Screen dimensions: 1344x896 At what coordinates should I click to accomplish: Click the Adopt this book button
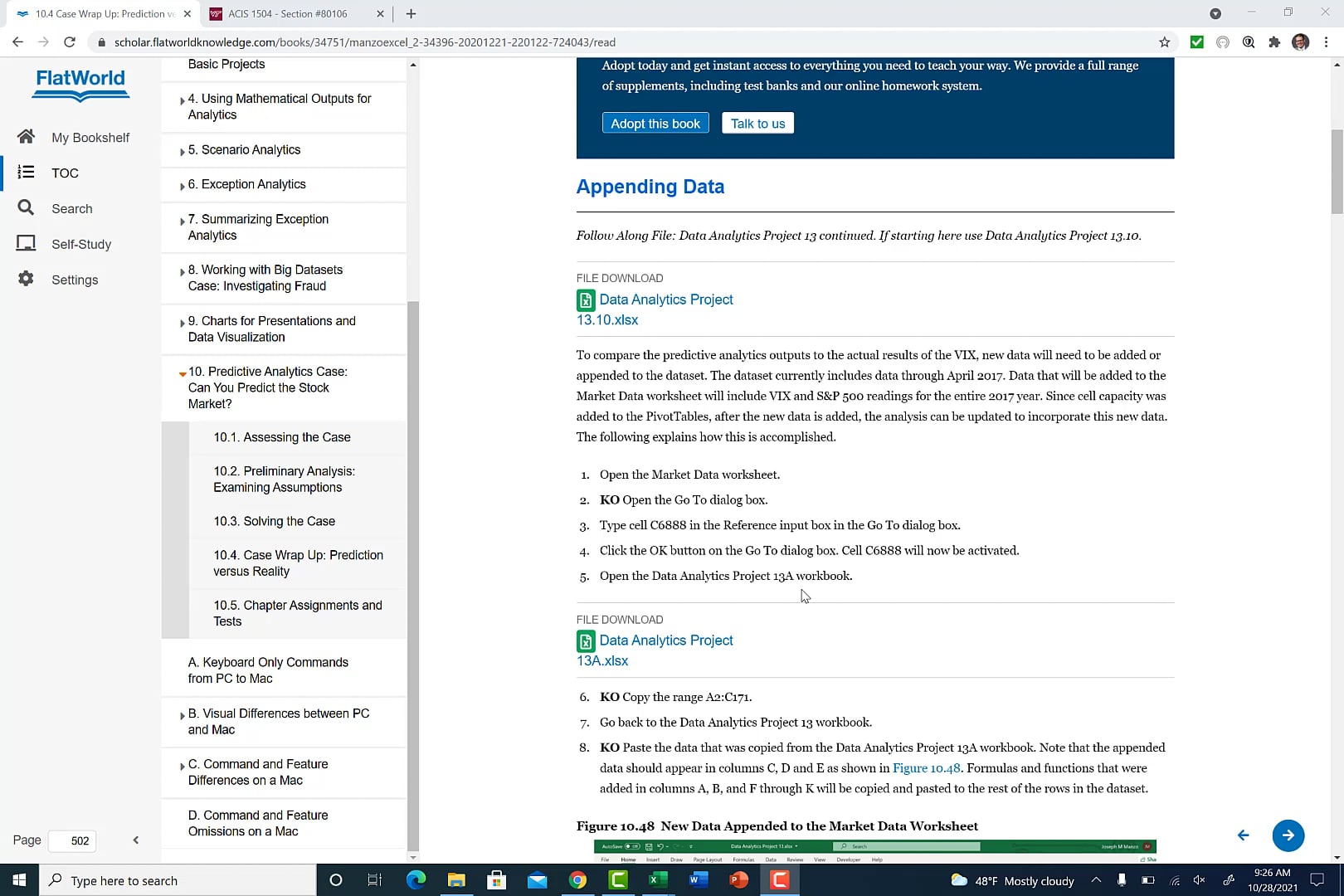[655, 123]
